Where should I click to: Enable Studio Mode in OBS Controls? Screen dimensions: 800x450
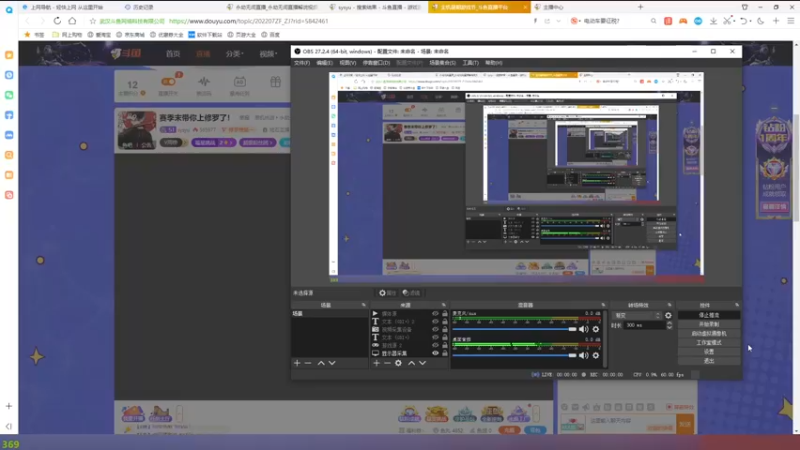tap(709, 343)
